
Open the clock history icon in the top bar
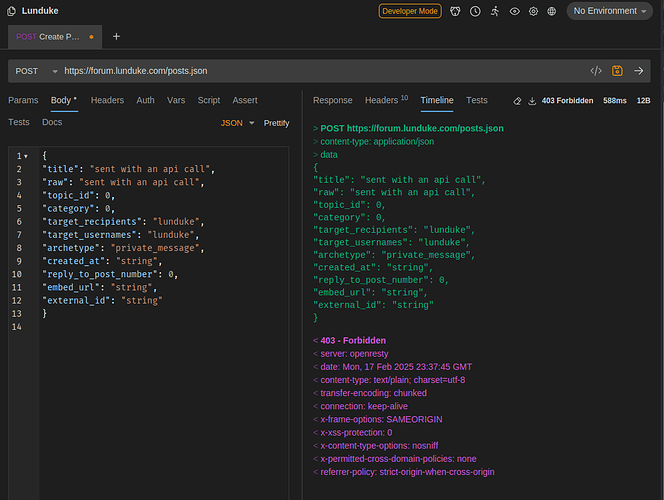(x=475, y=11)
